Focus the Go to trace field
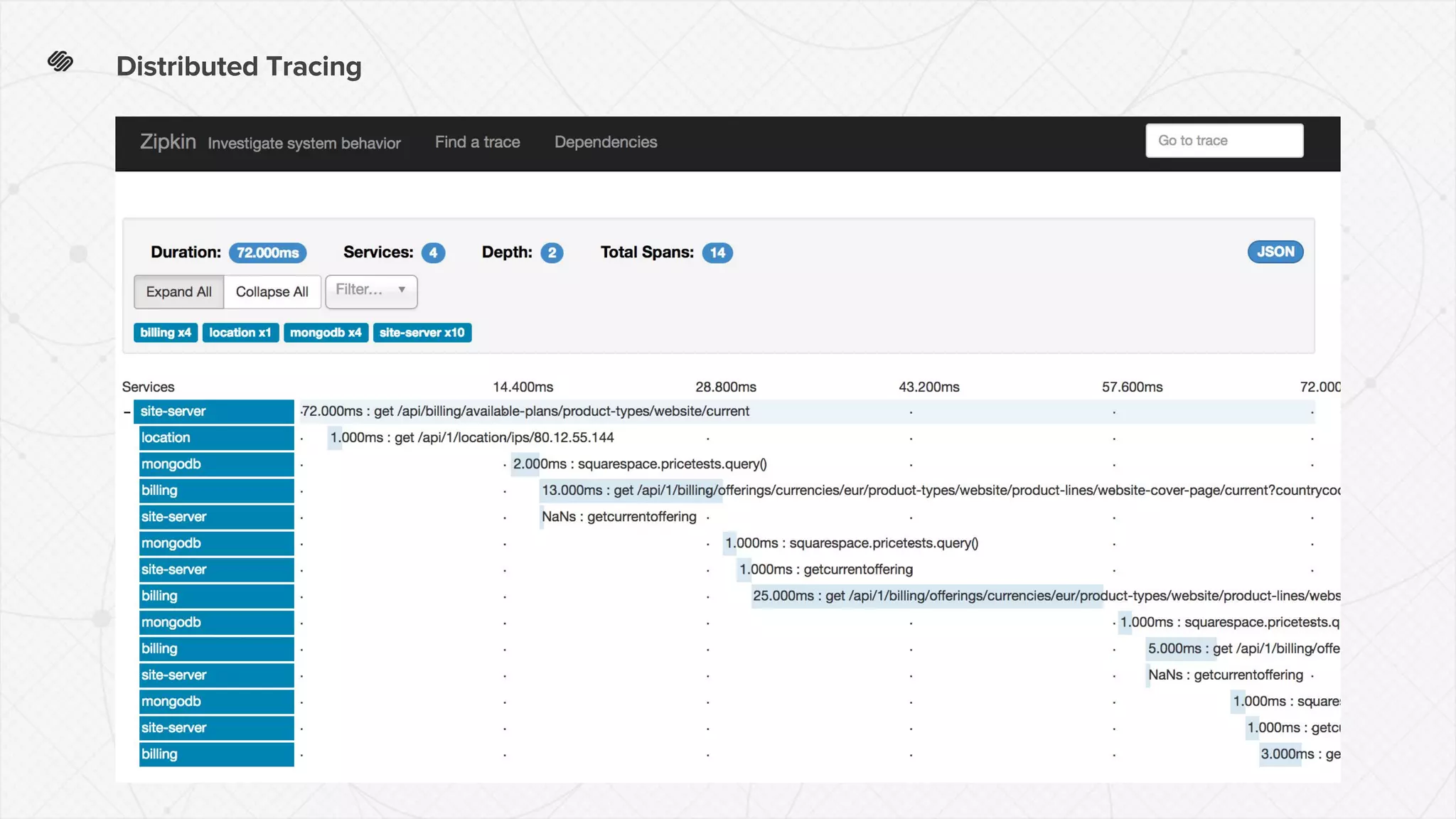 pos(1224,141)
